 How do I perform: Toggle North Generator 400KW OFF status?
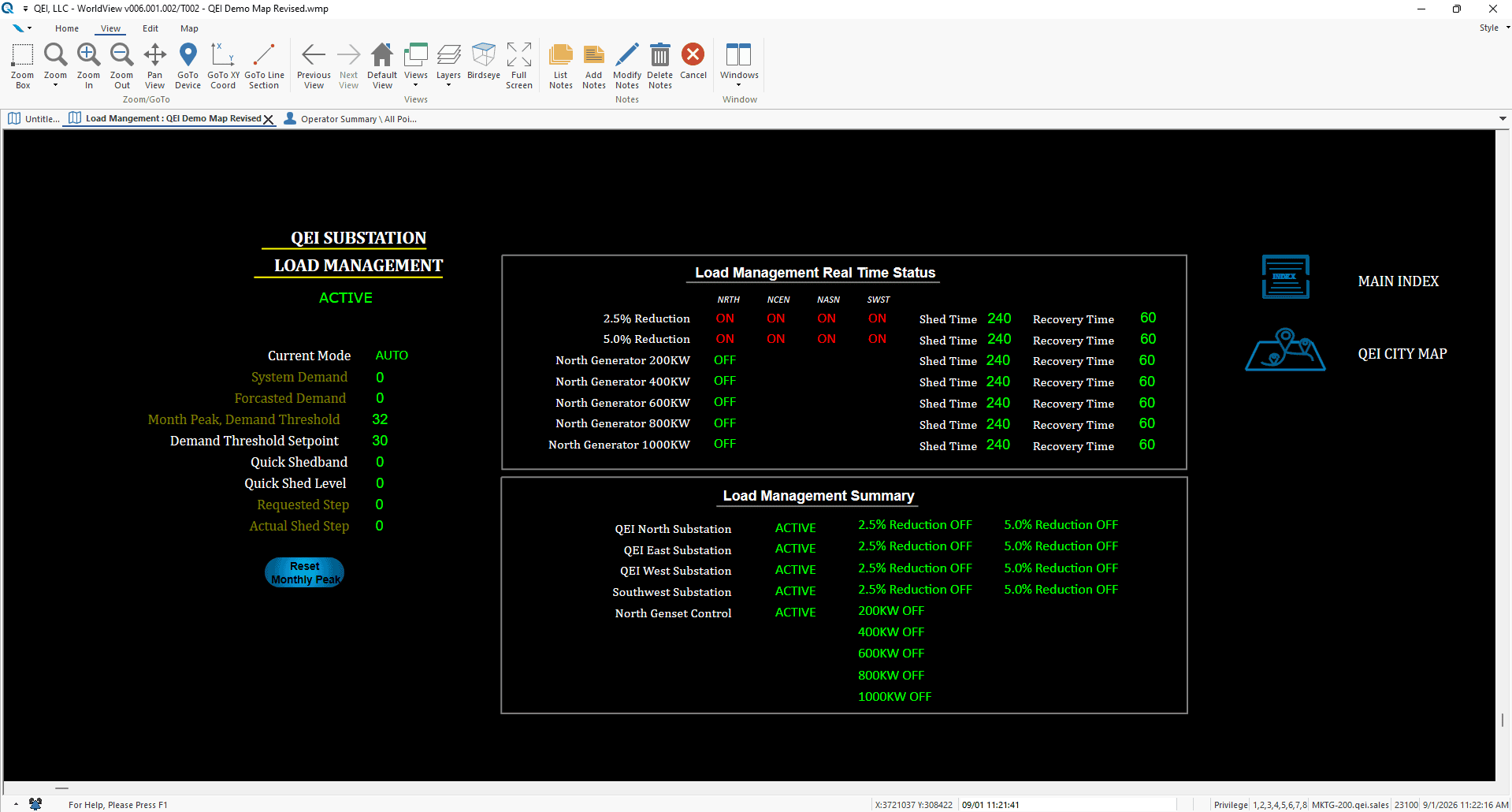[x=725, y=381]
